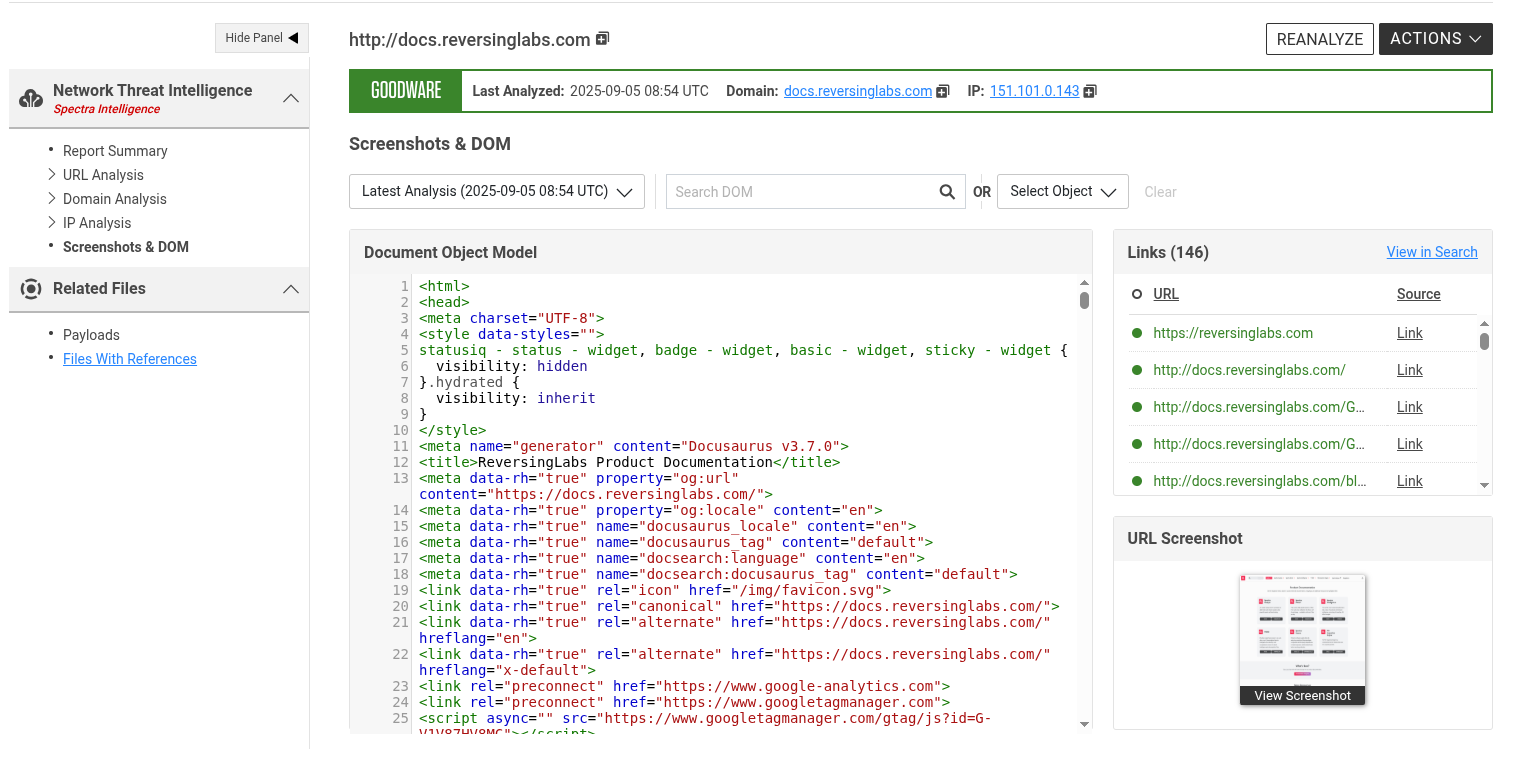Viewport: 1516px width, 759px height.
Task: Open the ACTIONS dropdown menu
Action: [x=1435, y=39]
